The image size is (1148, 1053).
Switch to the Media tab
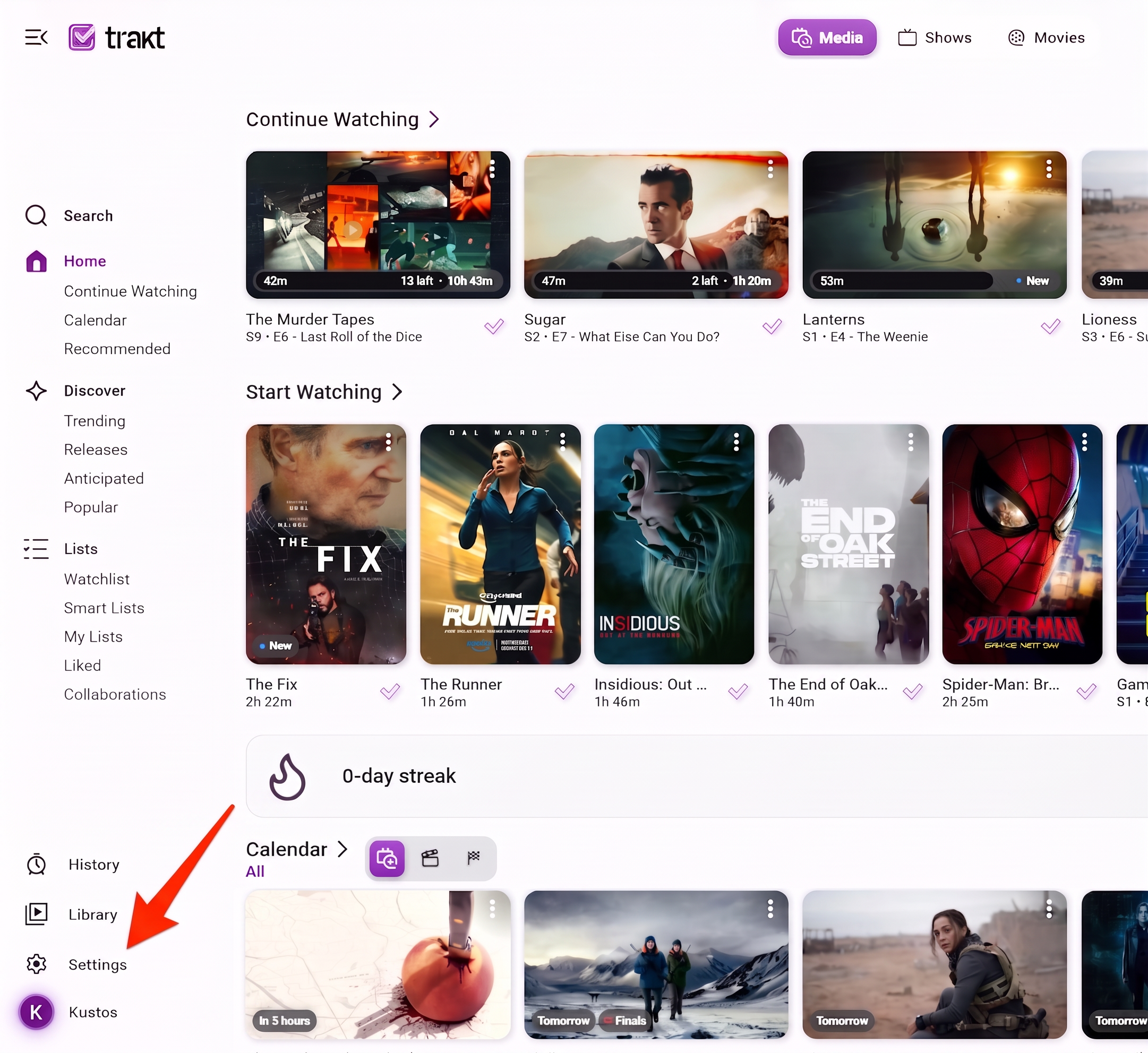click(827, 38)
